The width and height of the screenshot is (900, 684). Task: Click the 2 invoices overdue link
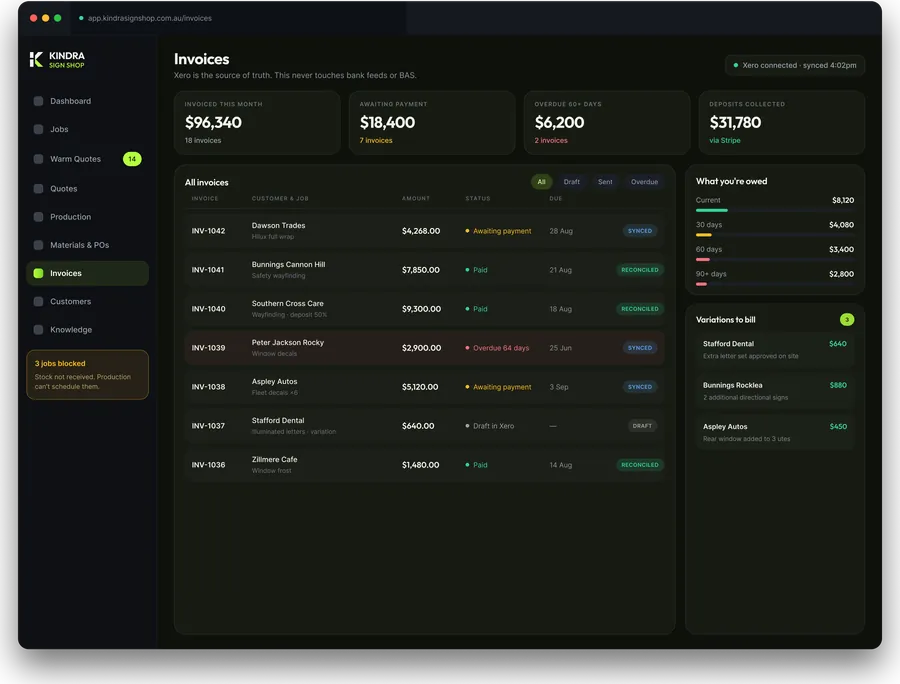(x=551, y=141)
